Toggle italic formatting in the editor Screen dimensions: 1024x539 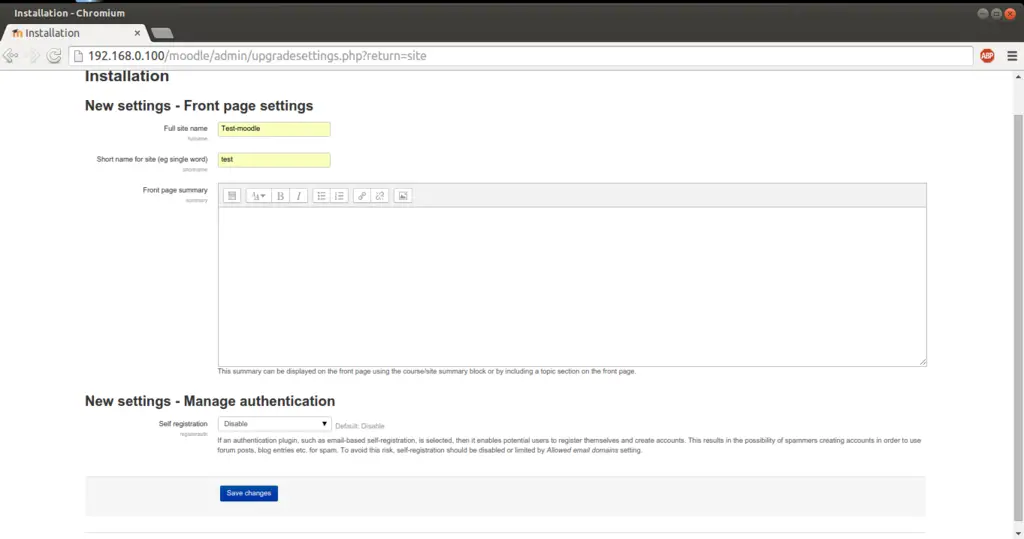(x=298, y=196)
